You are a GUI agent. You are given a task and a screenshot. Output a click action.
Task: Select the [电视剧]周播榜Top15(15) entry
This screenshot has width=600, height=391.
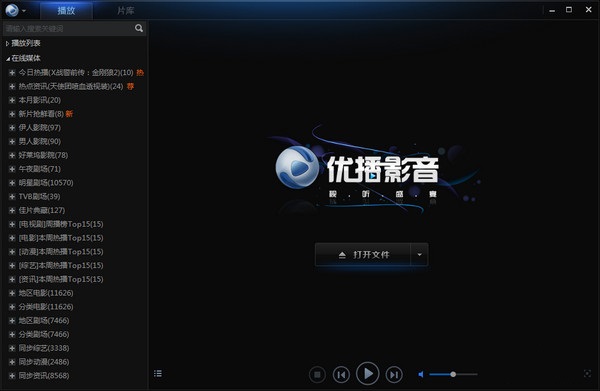point(61,224)
